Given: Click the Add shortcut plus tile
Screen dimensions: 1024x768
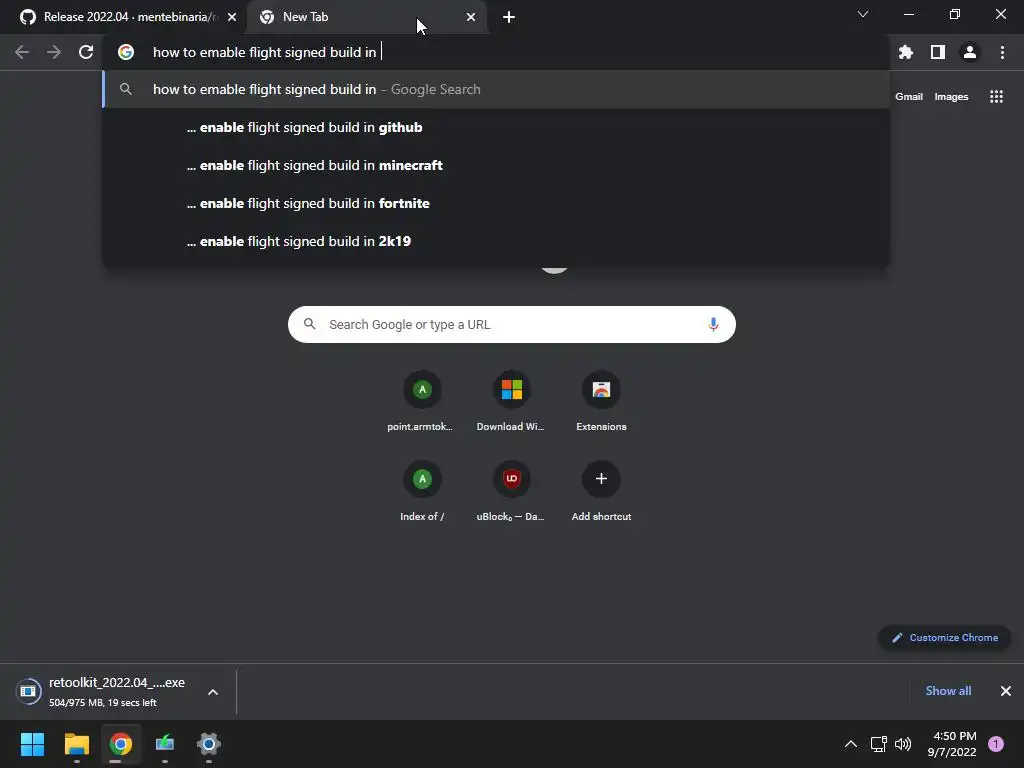Looking at the screenshot, I should click(x=601, y=491).
